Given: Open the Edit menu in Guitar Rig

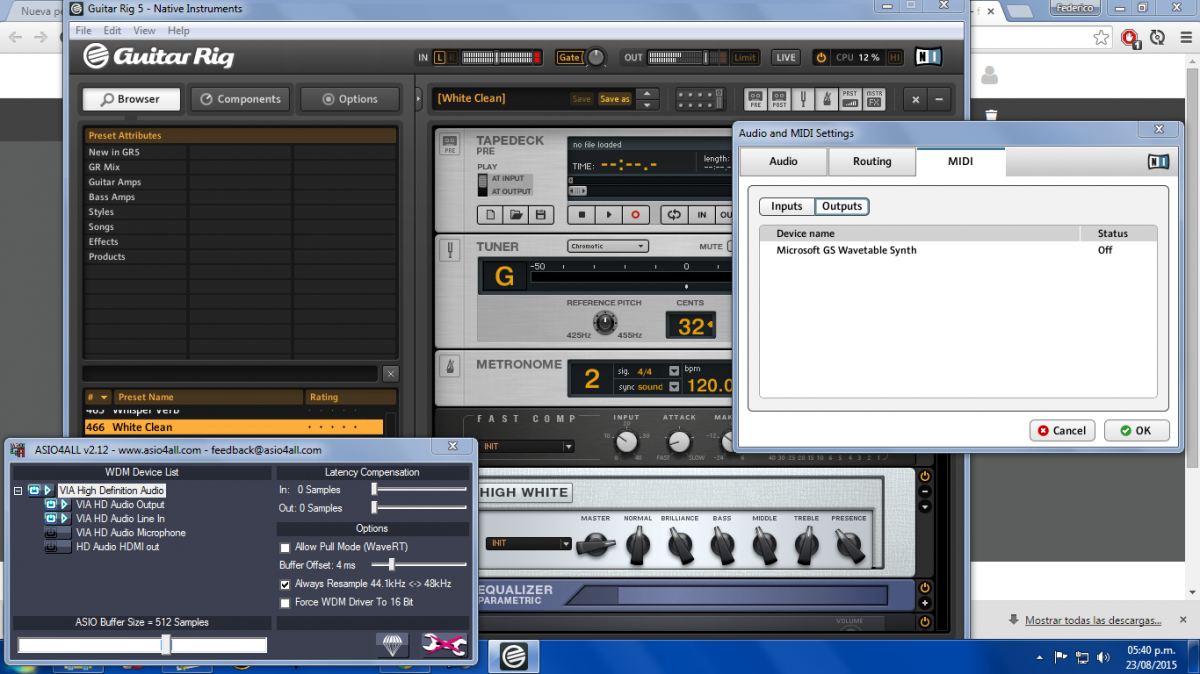Looking at the screenshot, I should pos(112,31).
